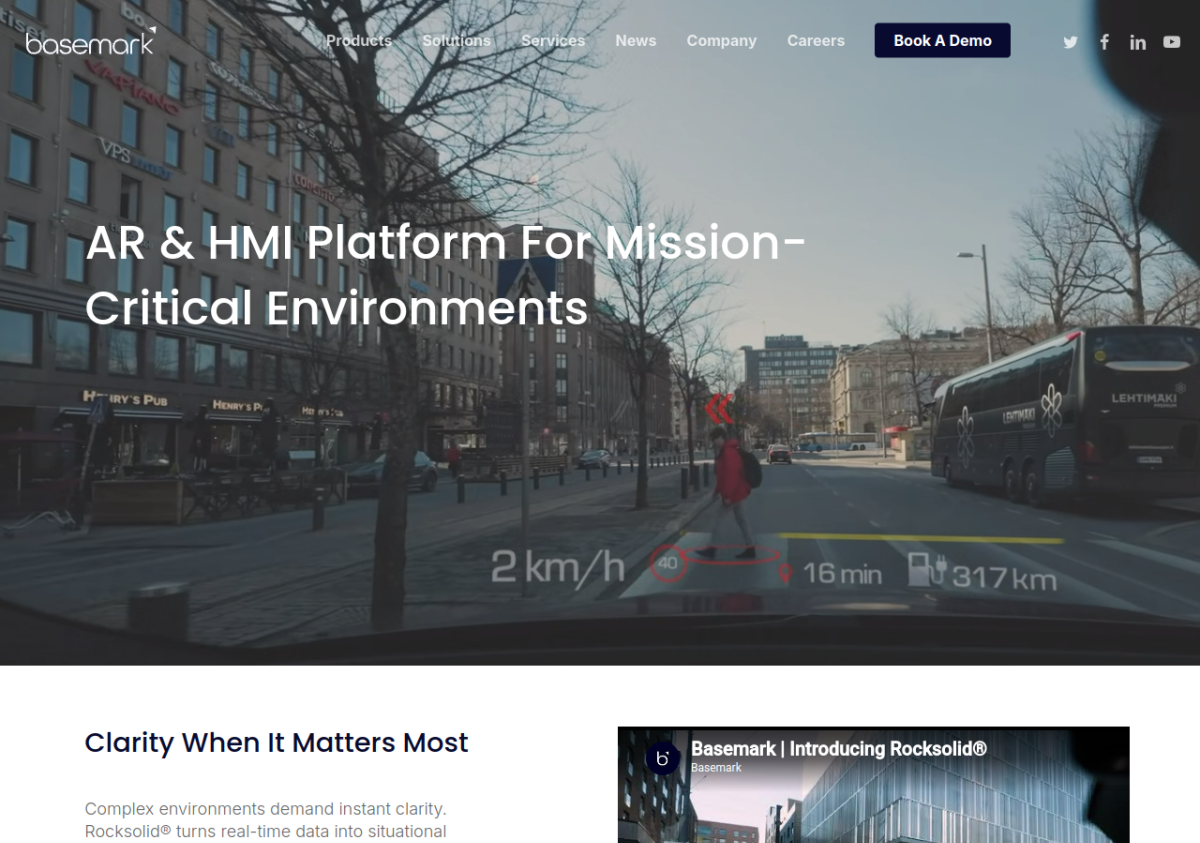This screenshot has width=1200, height=843.
Task: Open the Basemark Twitter page icon
Action: coord(1070,42)
